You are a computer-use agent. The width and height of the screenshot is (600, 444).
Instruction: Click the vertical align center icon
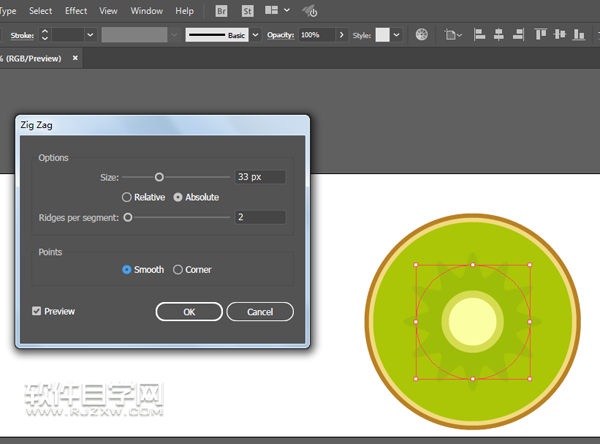tap(561, 34)
